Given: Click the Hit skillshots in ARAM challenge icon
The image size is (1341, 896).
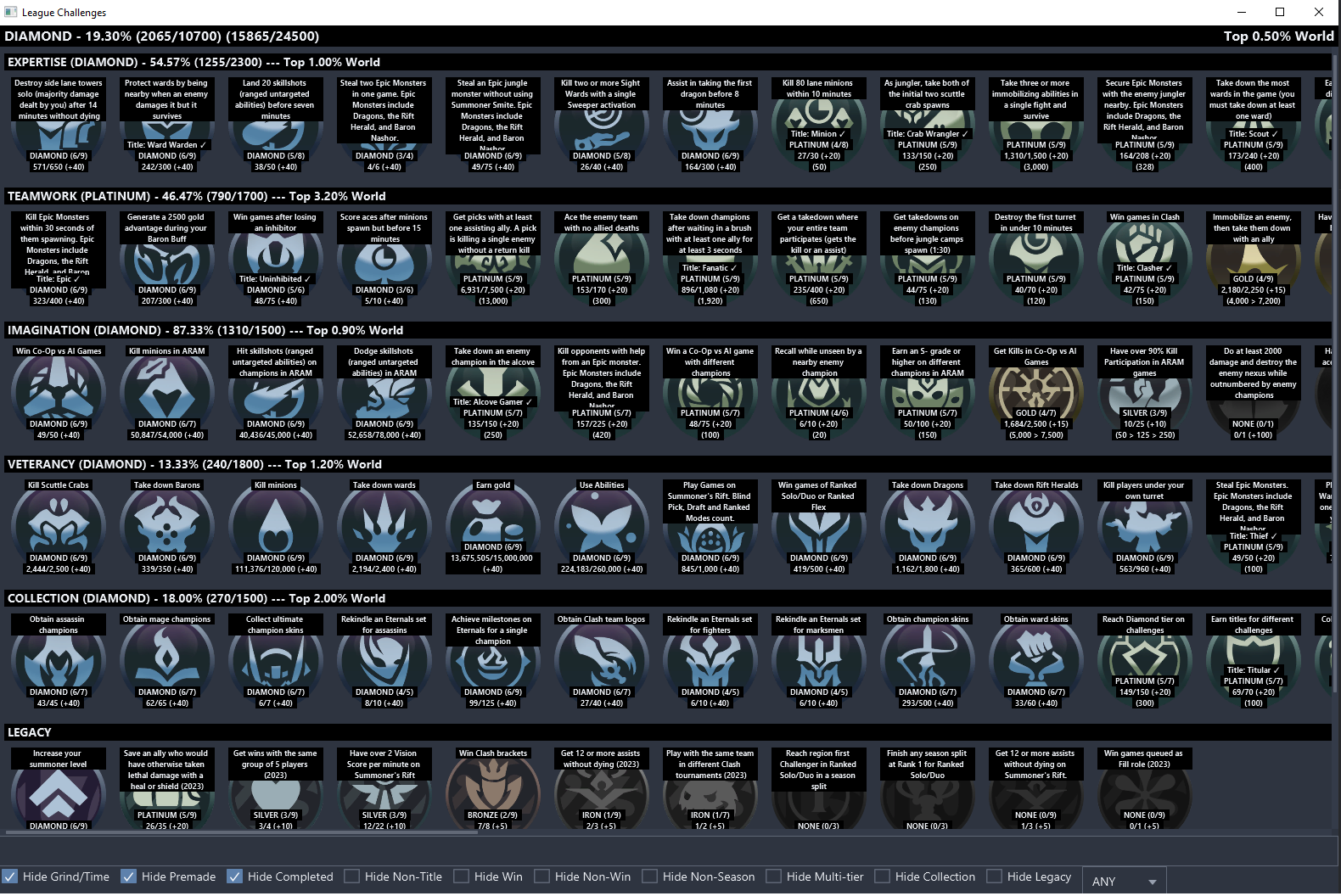Looking at the screenshot, I should (276, 393).
